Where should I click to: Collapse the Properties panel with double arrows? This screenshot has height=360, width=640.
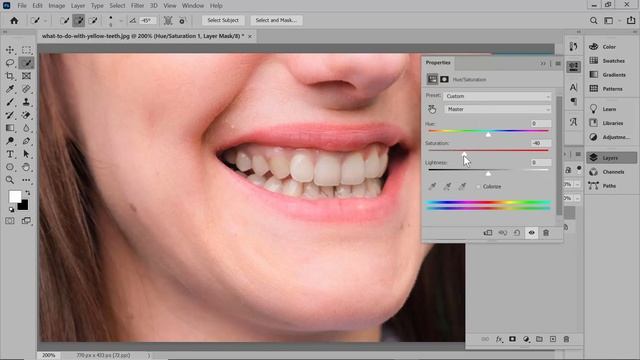[543, 63]
